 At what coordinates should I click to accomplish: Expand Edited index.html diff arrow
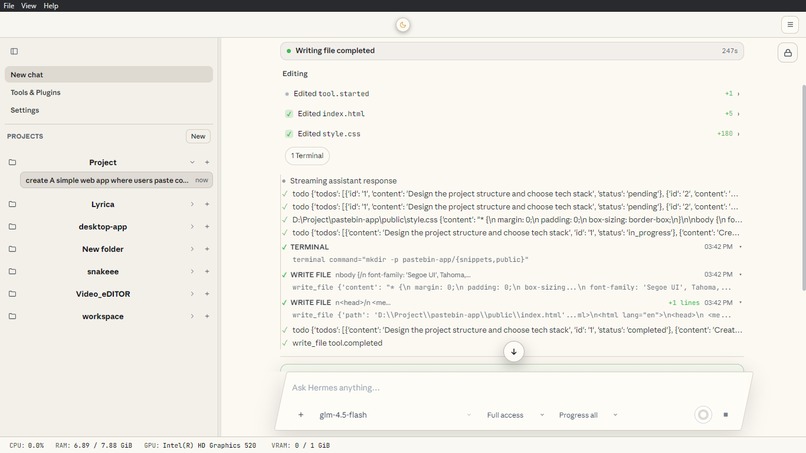[x=739, y=114]
